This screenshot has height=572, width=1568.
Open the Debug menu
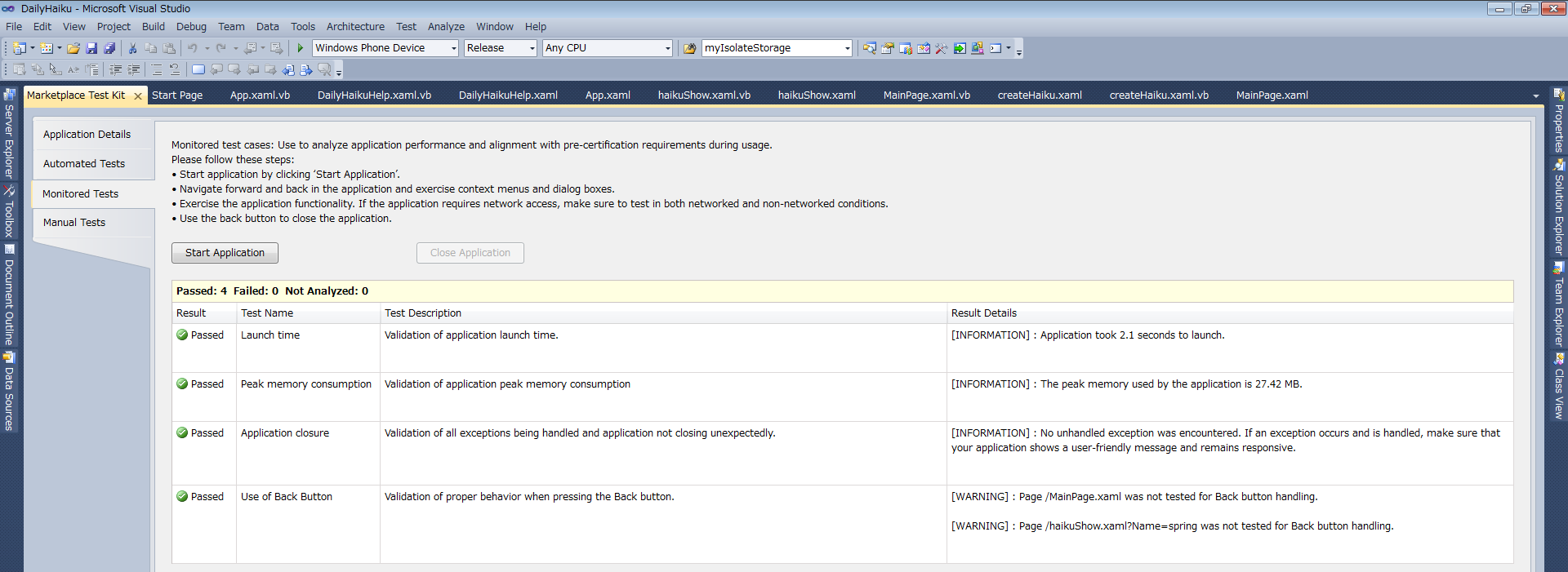[191, 26]
